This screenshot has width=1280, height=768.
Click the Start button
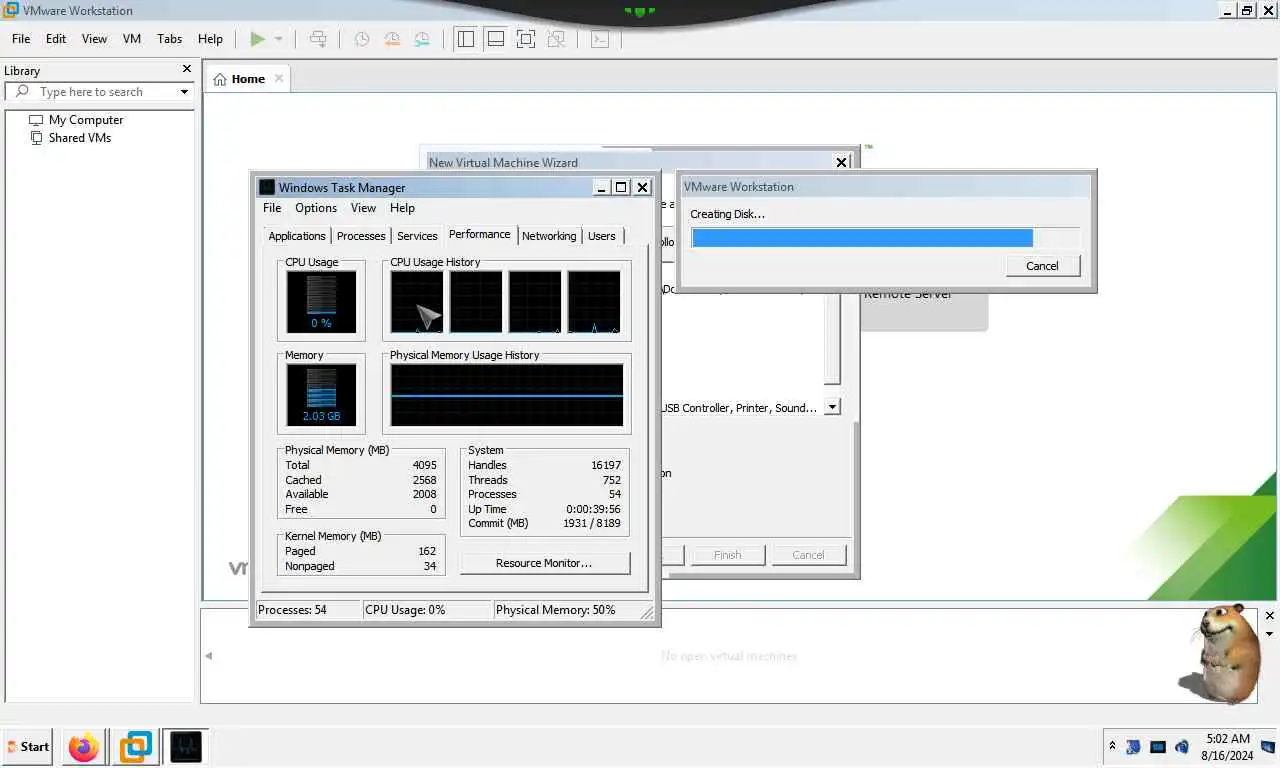(28, 746)
